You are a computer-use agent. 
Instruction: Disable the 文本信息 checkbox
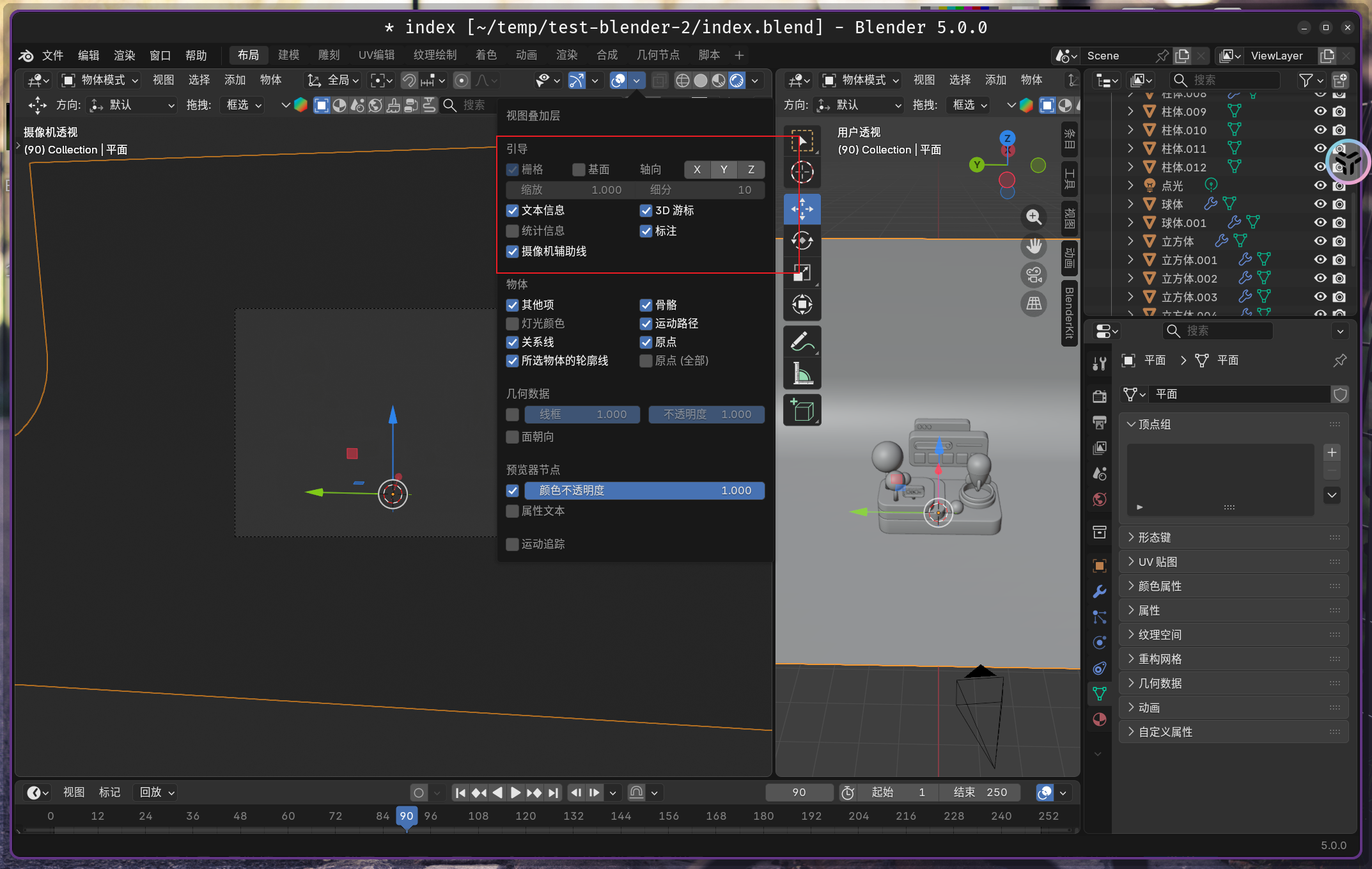(512, 210)
